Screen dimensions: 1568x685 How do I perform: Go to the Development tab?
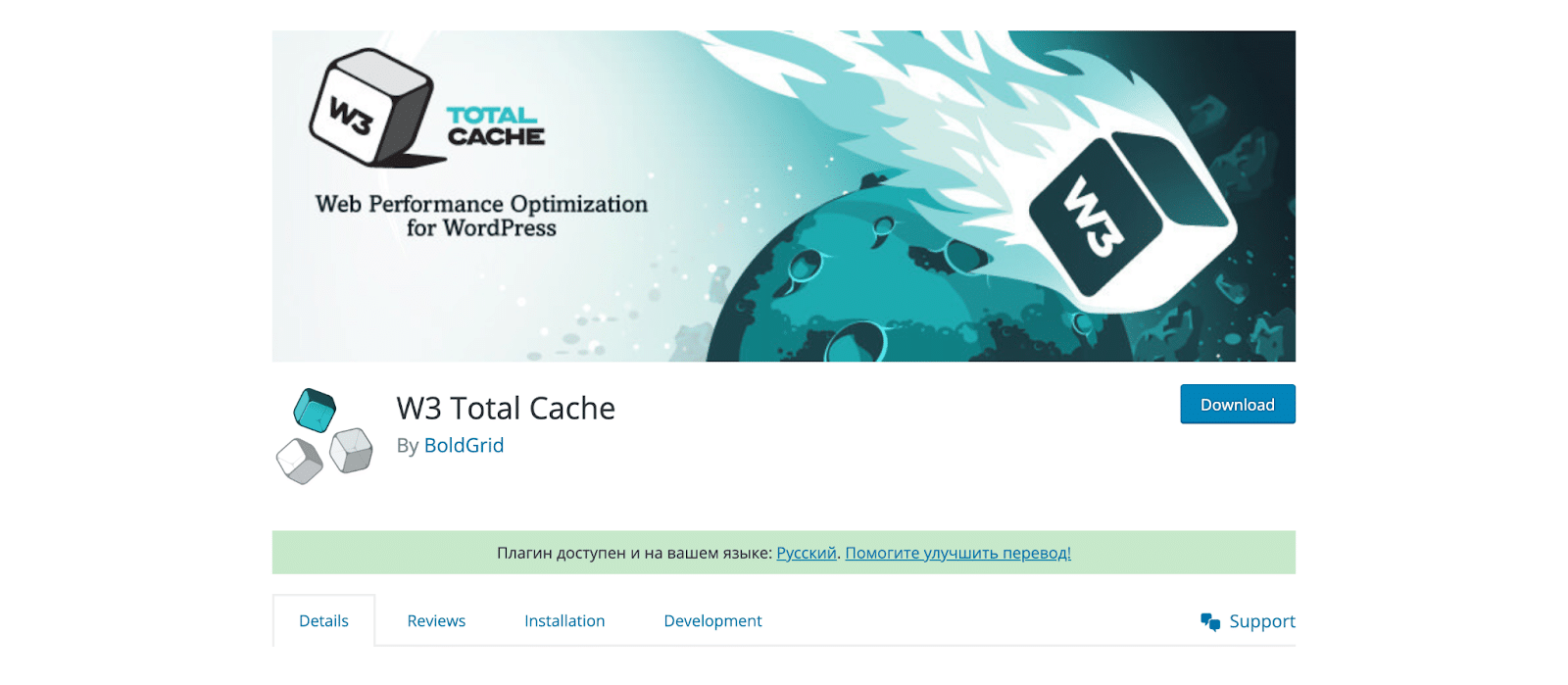point(712,620)
